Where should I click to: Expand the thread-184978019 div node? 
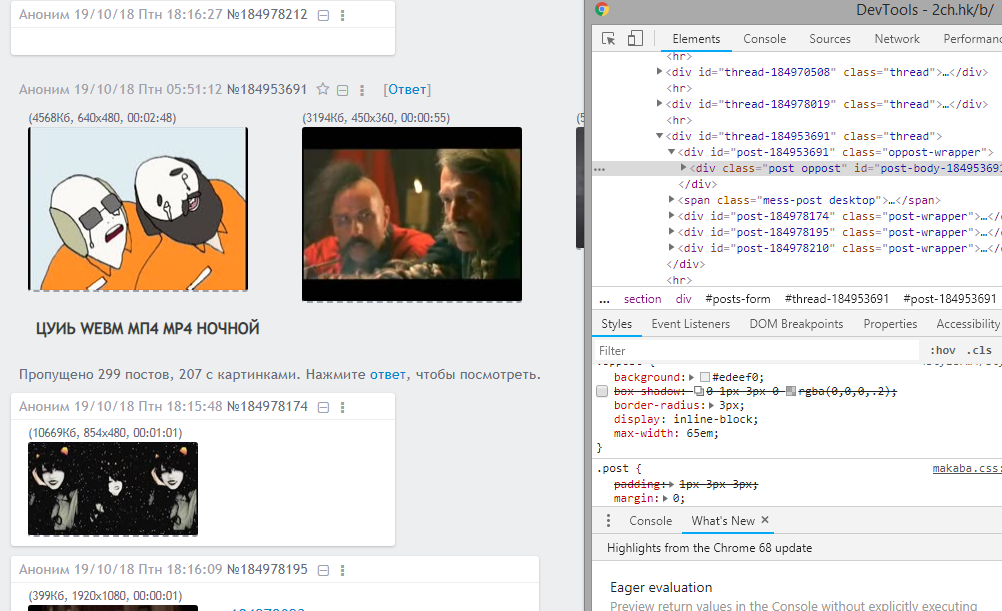[659, 104]
